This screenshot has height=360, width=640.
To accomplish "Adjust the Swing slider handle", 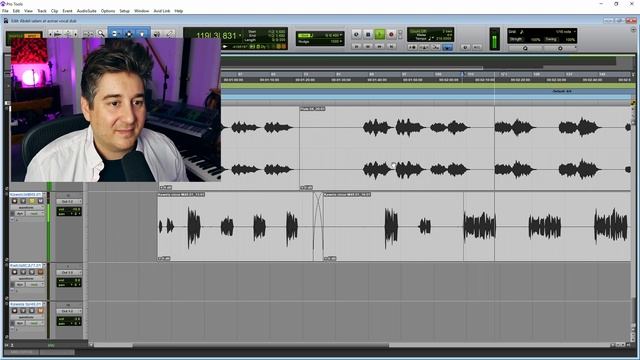I will pos(560,48).
